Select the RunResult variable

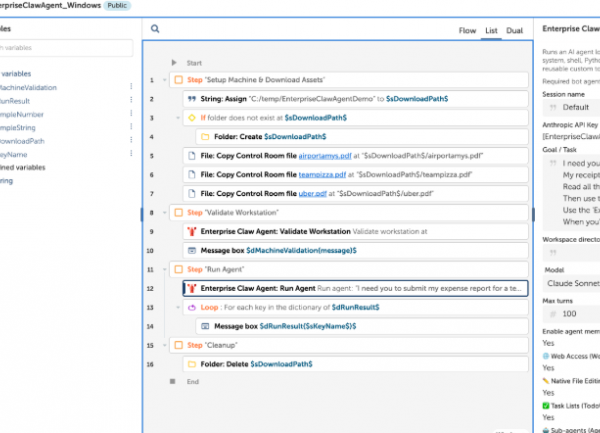pyautogui.click(x=15, y=101)
